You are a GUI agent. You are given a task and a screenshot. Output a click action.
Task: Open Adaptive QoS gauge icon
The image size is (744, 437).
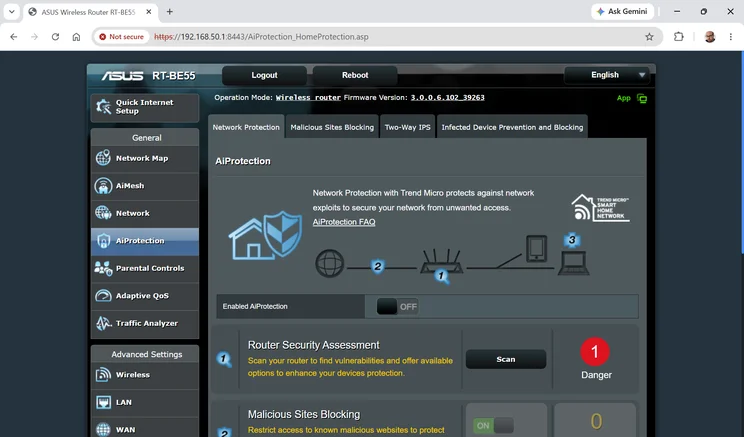pyautogui.click(x=103, y=296)
